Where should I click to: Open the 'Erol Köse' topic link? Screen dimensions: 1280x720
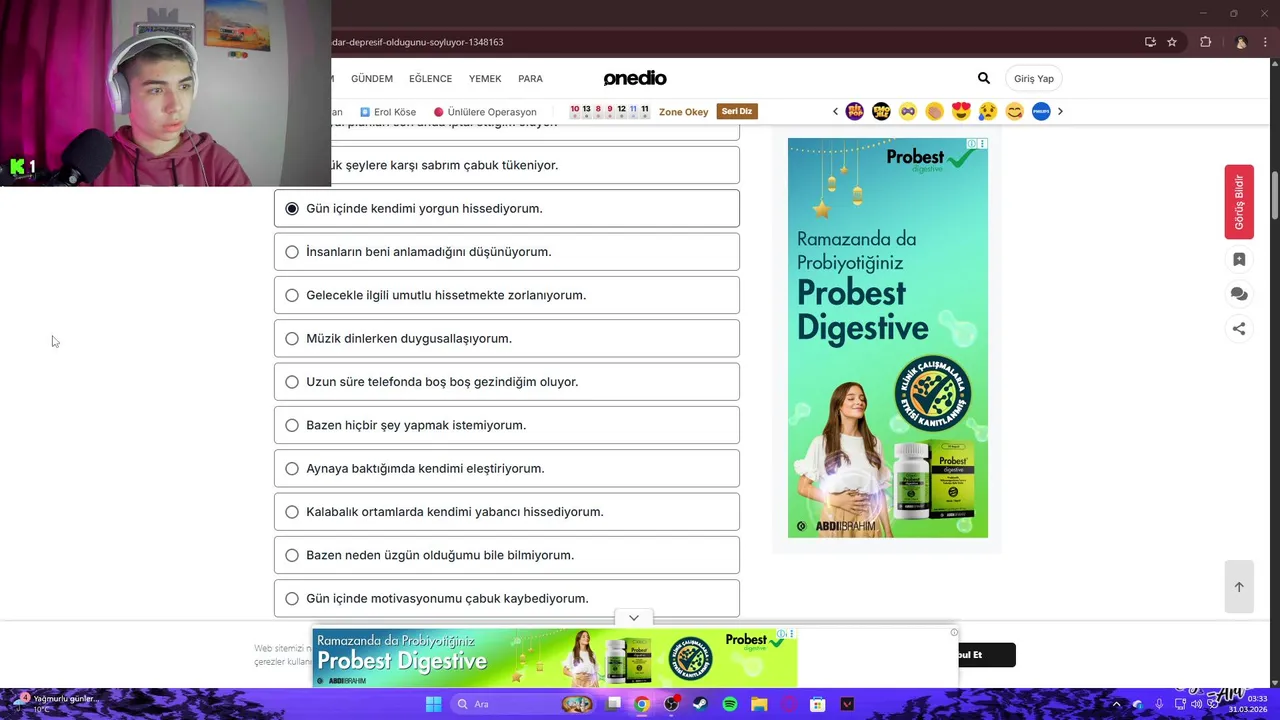[x=388, y=112]
